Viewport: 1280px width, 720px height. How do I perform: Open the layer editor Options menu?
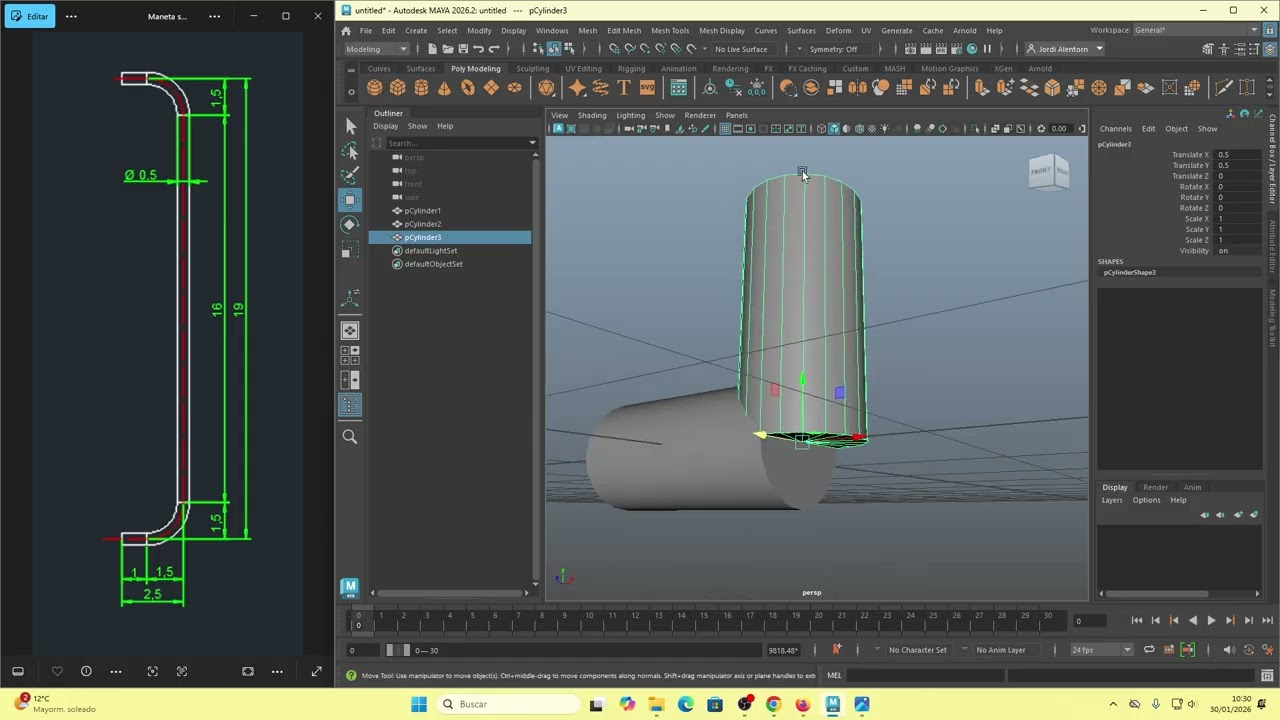tap(1146, 500)
